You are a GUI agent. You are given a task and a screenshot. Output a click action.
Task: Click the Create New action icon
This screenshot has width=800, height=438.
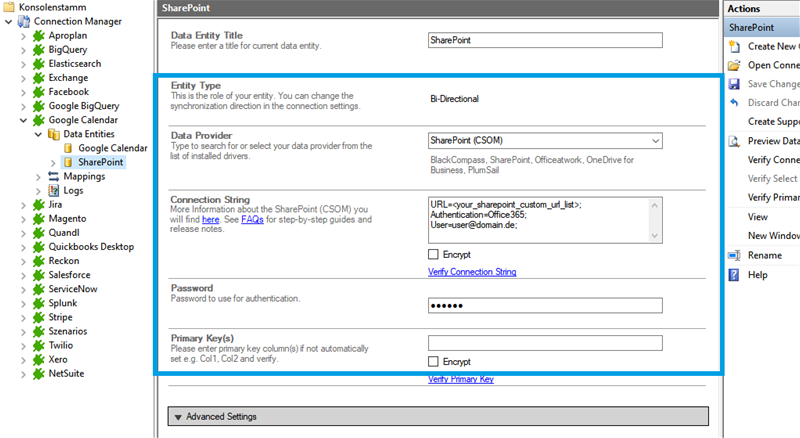tap(736, 46)
